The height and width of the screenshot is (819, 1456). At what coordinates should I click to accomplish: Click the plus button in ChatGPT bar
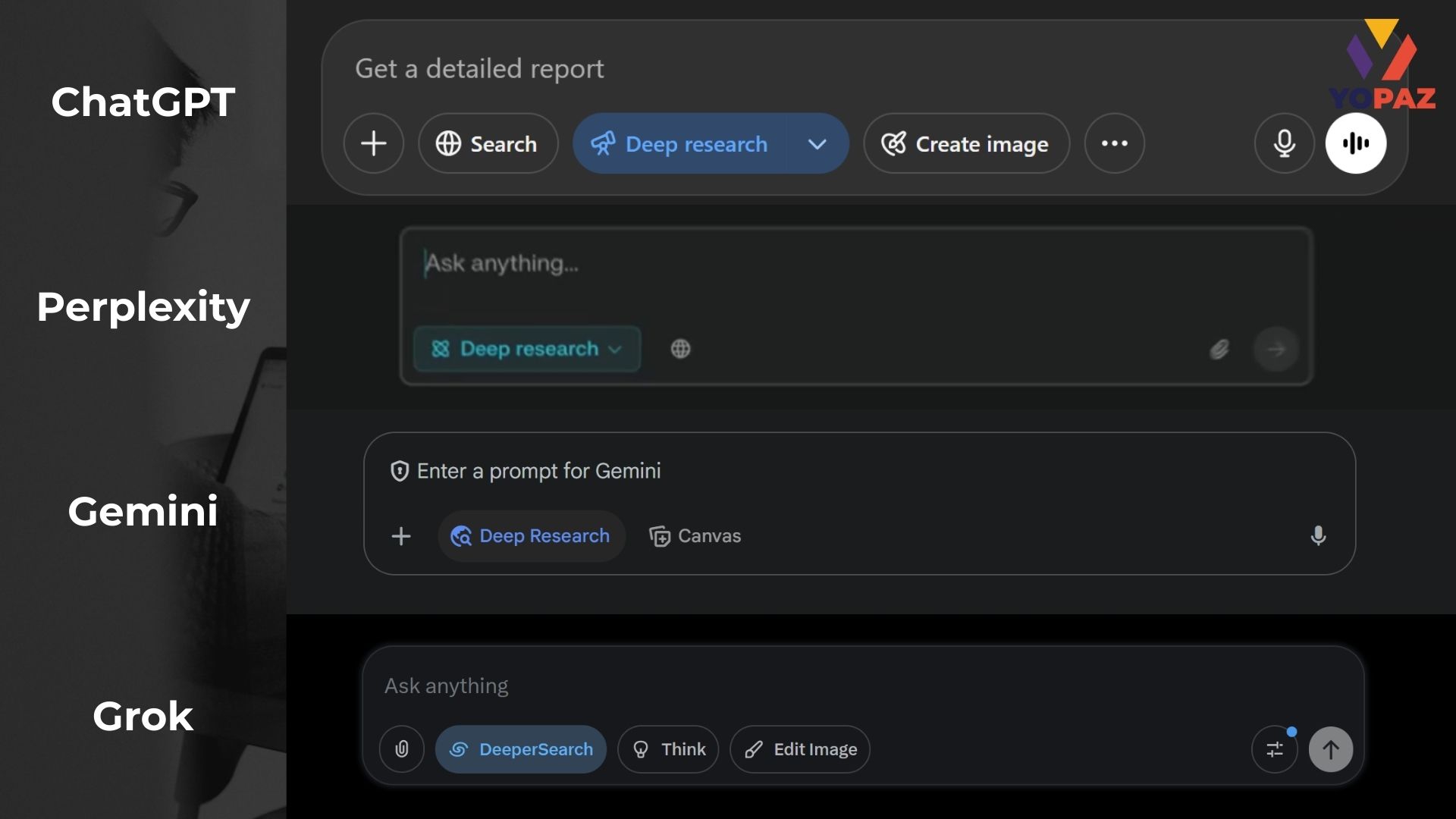coord(373,143)
